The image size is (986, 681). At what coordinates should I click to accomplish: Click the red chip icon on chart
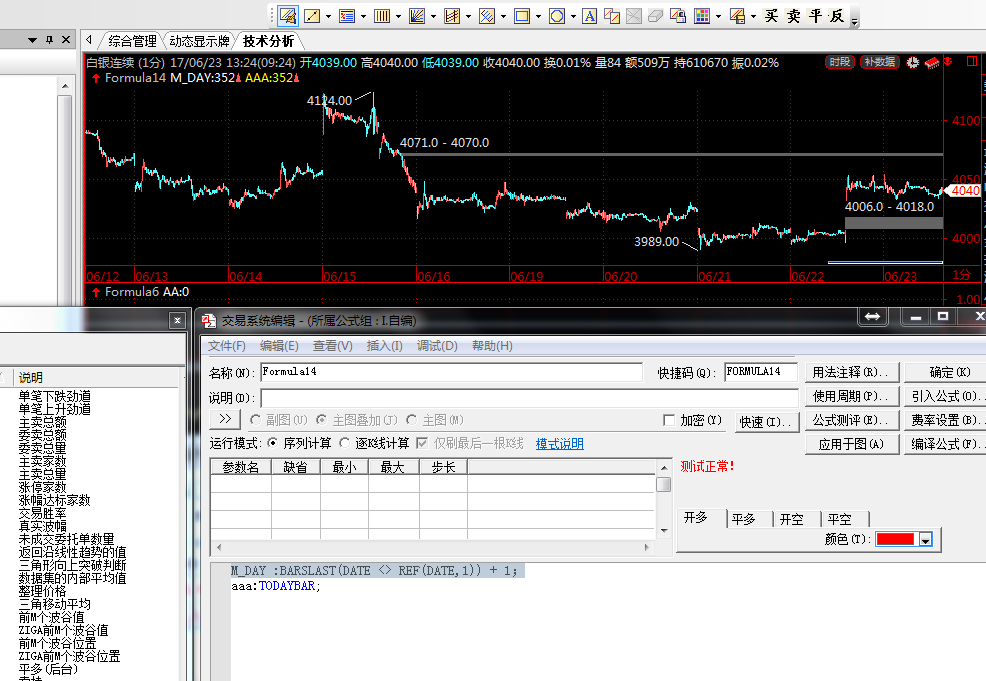(932, 62)
